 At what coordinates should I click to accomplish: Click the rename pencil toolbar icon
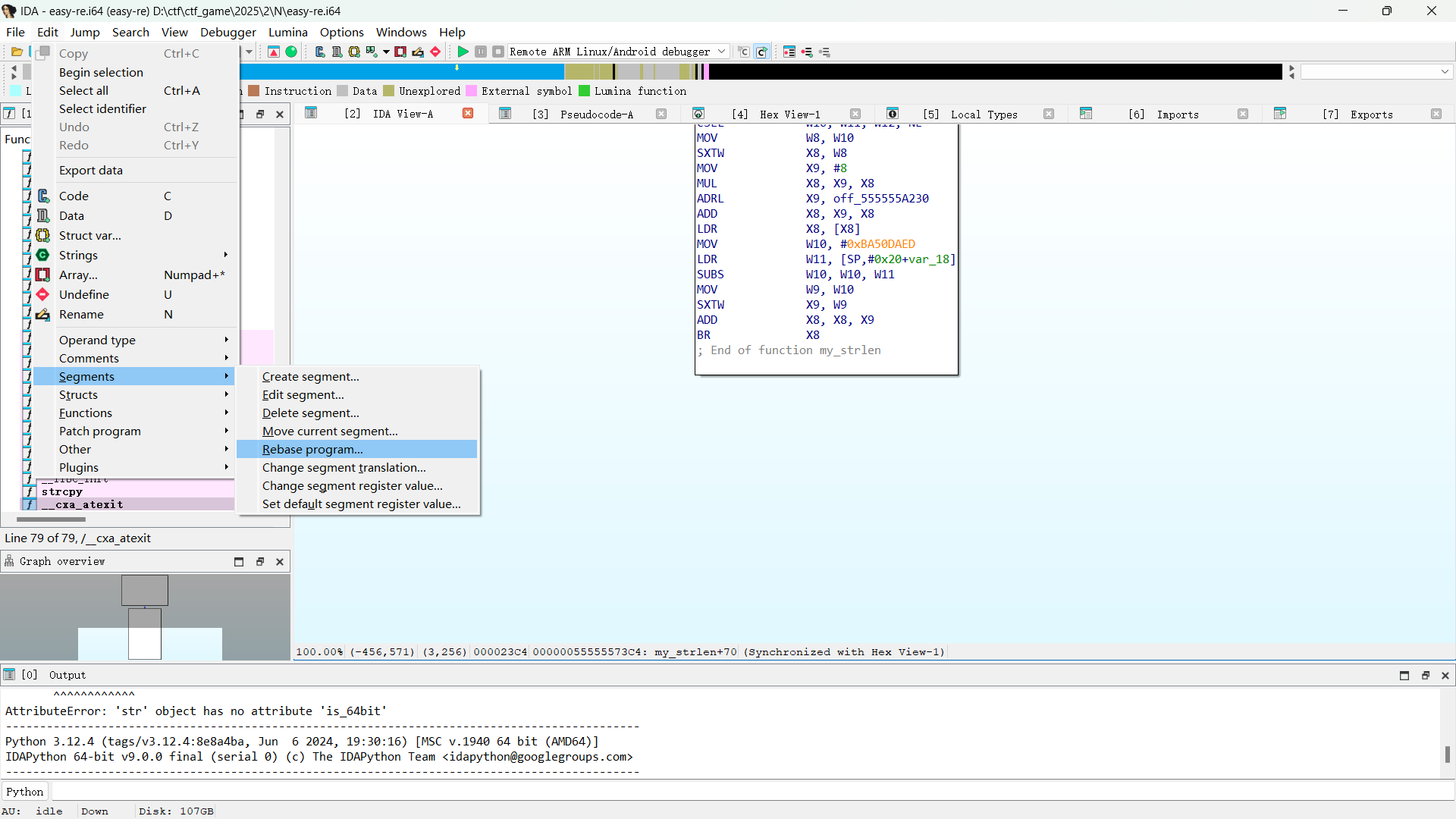click(418, 52)
